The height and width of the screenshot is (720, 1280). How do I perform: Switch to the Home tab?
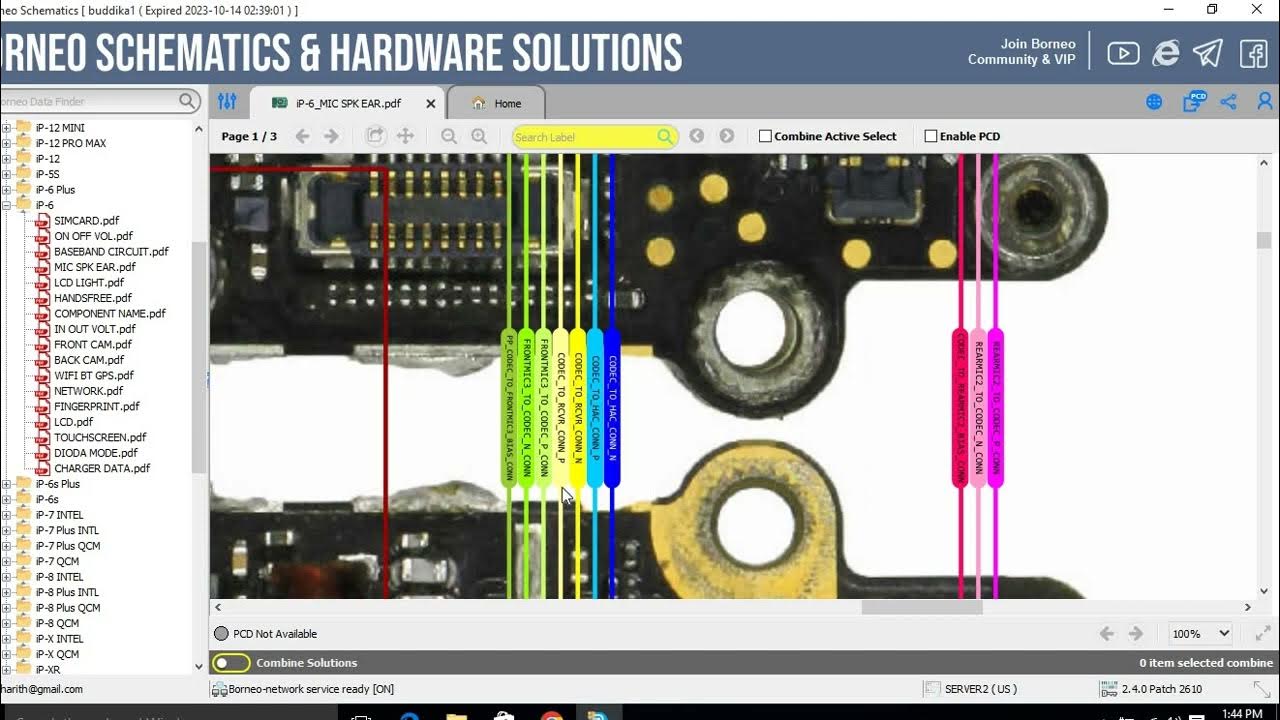click(497, 103)
